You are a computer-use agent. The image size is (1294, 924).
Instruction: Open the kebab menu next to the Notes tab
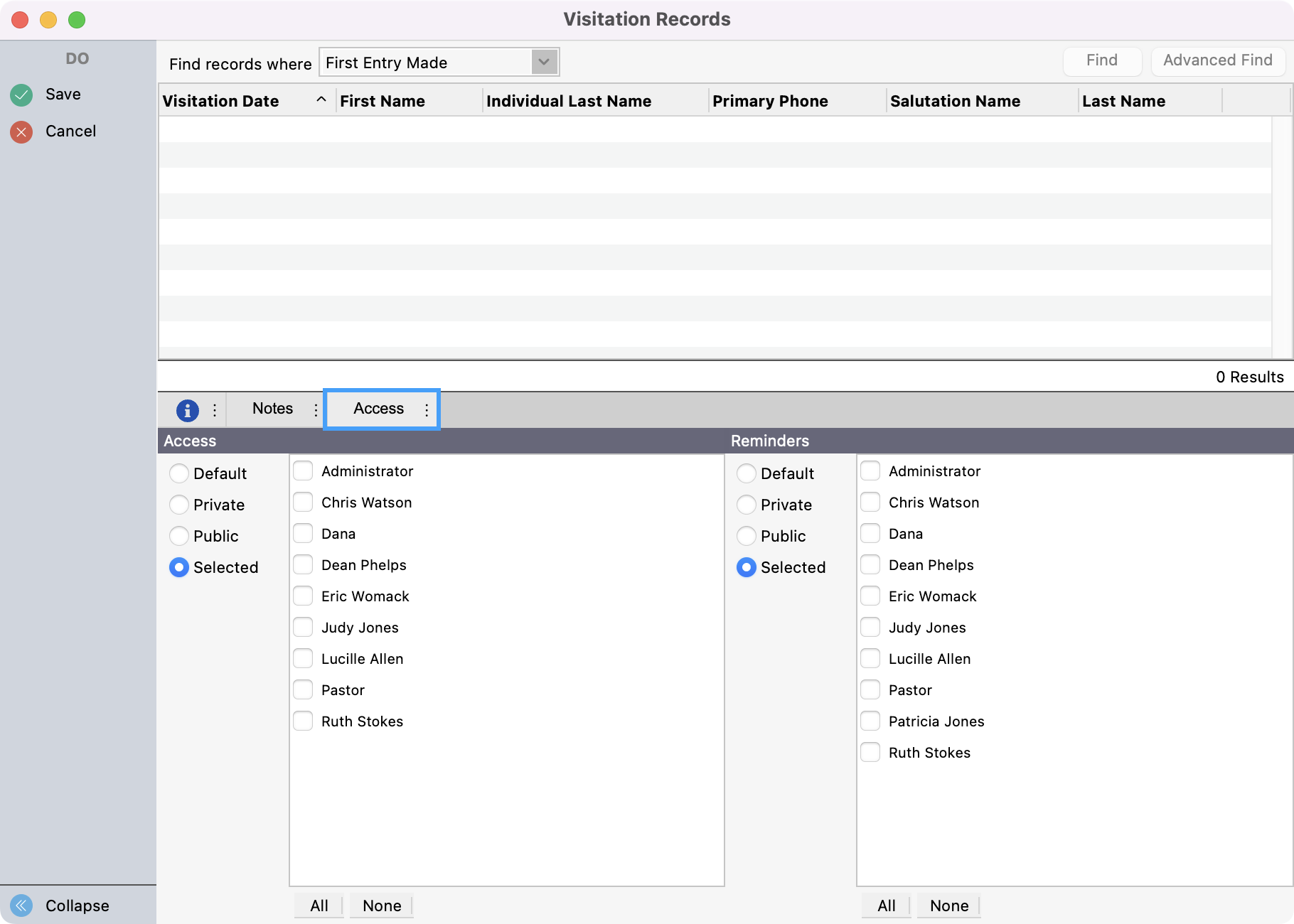(x=316, y=410)
